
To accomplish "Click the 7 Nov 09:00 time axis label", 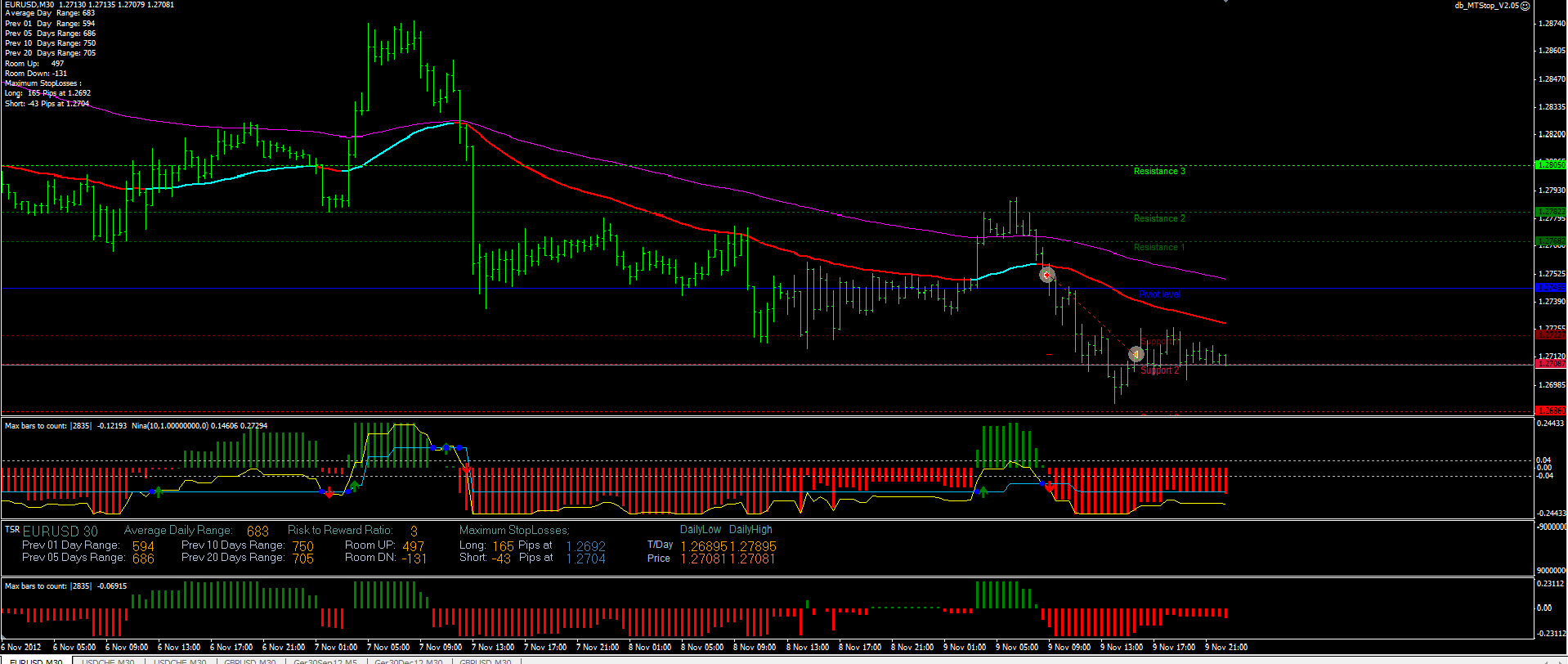I will [441, 647].
